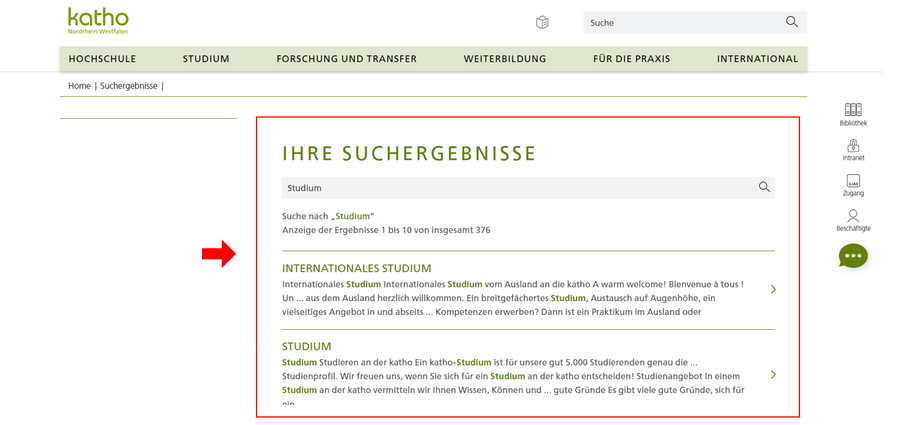The height and width of the screenshot is (425, 920).
Task: Open the green chat bubble
Action: [x=853, y=256]
